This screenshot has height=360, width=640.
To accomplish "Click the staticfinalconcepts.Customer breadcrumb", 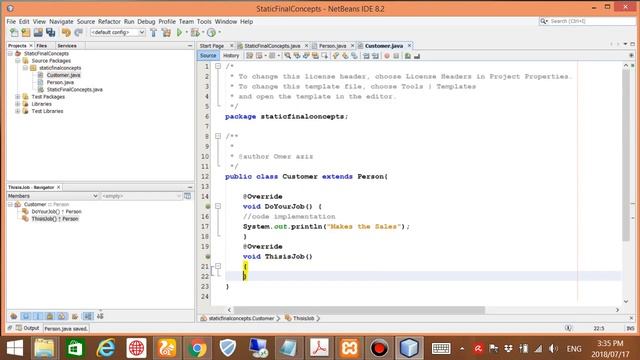I will pyautogui.click(x=241, y=318).
